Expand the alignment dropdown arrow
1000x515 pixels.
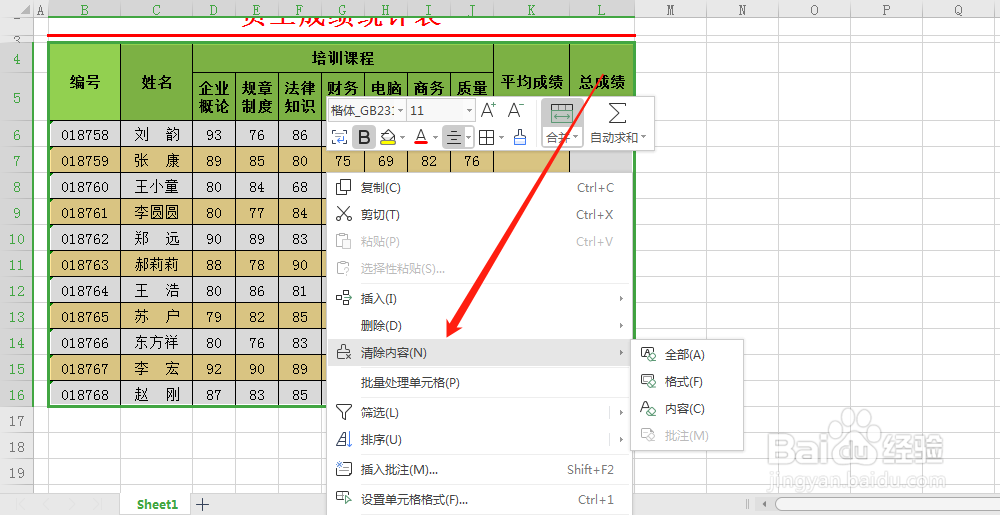pyautogui.click(x=469, y=138)
